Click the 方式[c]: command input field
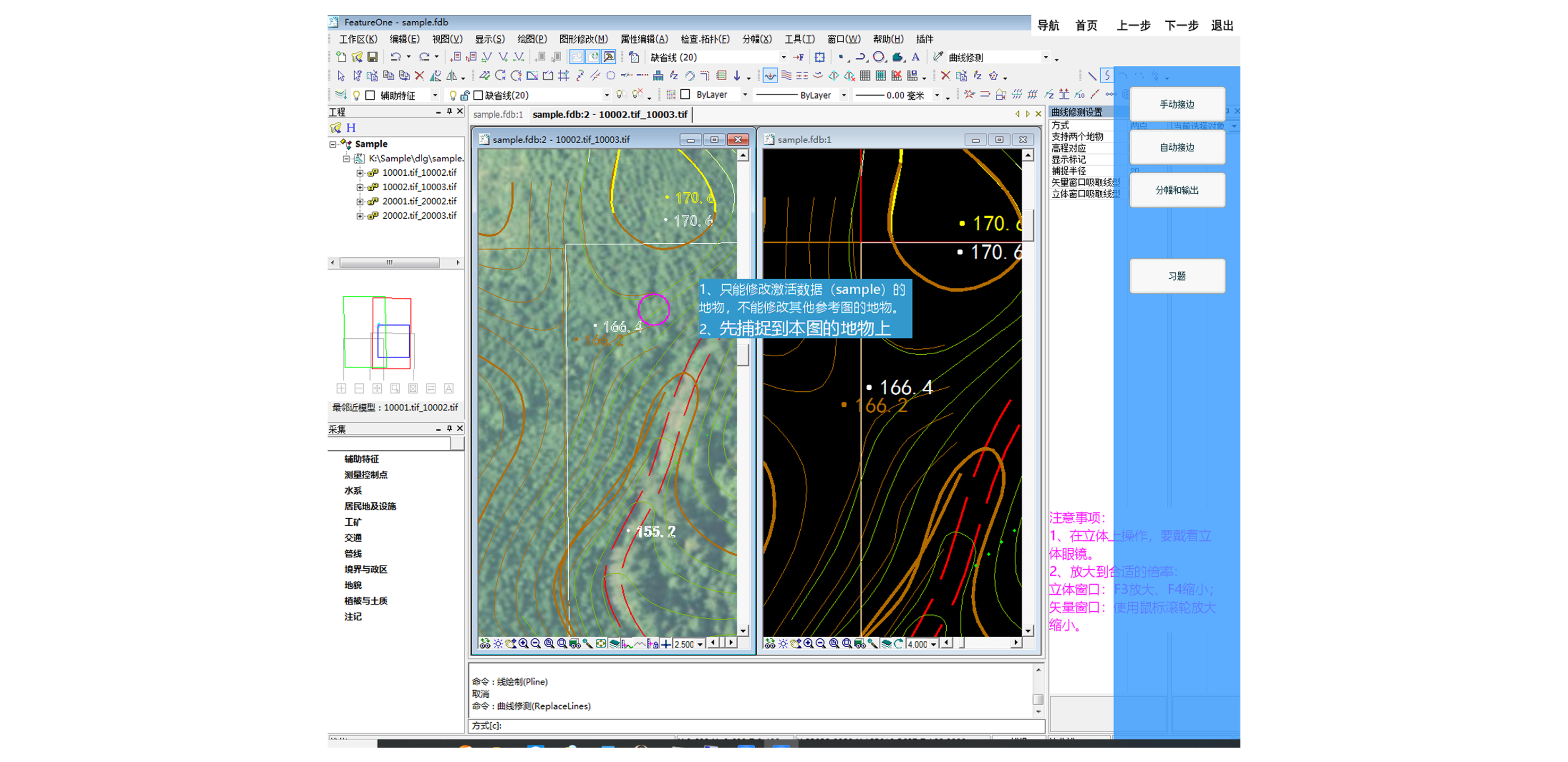This screenshot has width=1568, height=762. pos(757,725)
